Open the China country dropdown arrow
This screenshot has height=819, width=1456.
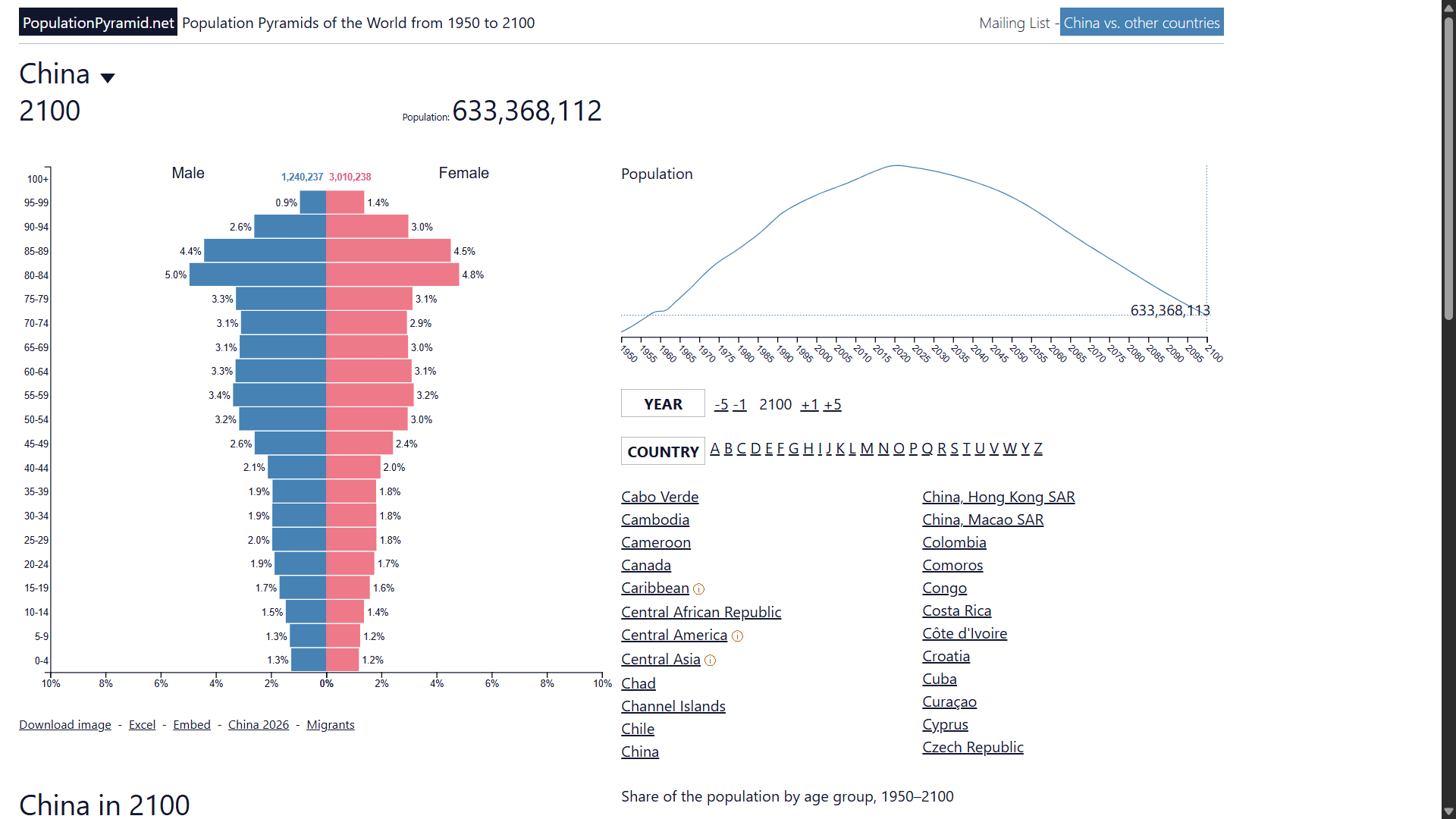(x=108, y=77)
